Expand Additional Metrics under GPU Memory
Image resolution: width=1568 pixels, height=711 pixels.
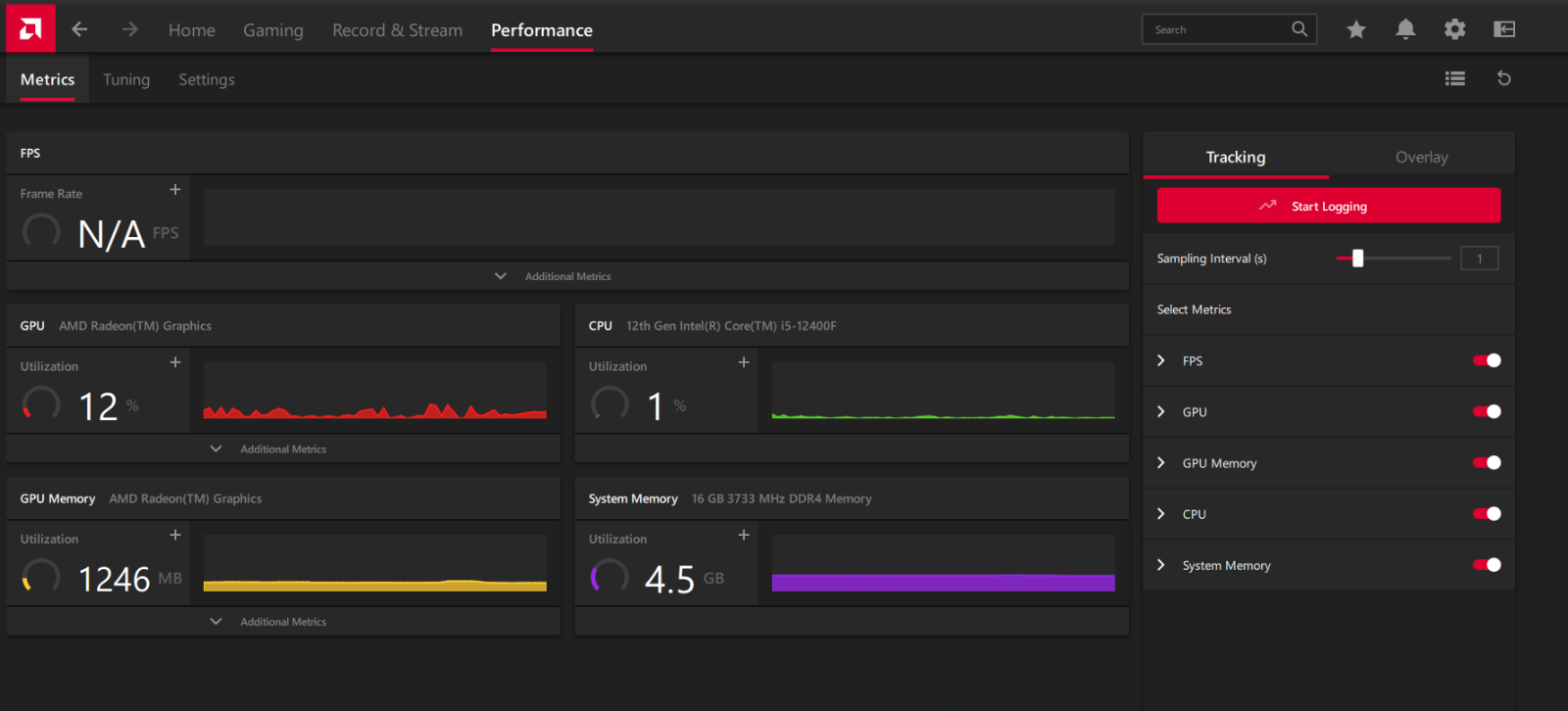pyautogui.click(x=269, y=622)
